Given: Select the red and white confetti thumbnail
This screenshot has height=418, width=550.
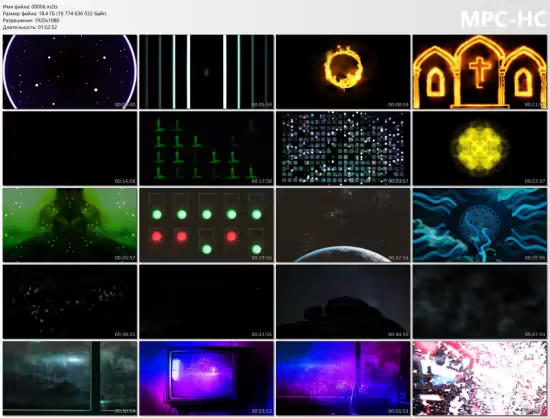Looking at the screenshot, I should click(479, 378).
